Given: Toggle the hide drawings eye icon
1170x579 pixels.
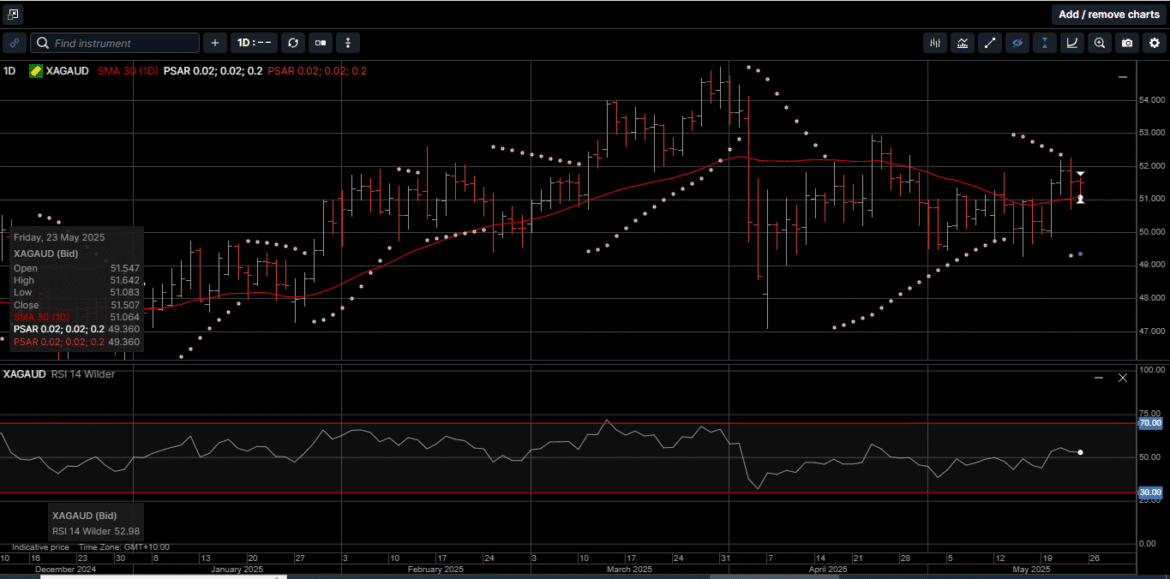Looking at the screenshot, I should tap(1018, 43).
